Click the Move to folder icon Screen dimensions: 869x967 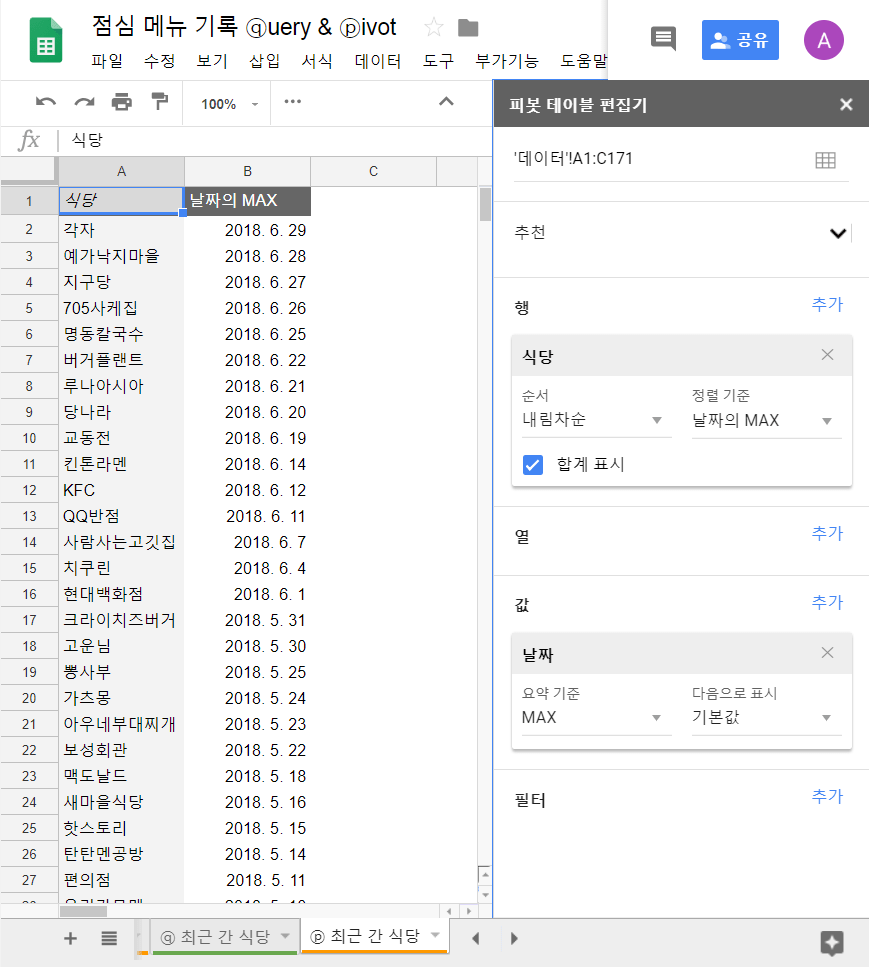pyautogui.click(x=468, y=27)
